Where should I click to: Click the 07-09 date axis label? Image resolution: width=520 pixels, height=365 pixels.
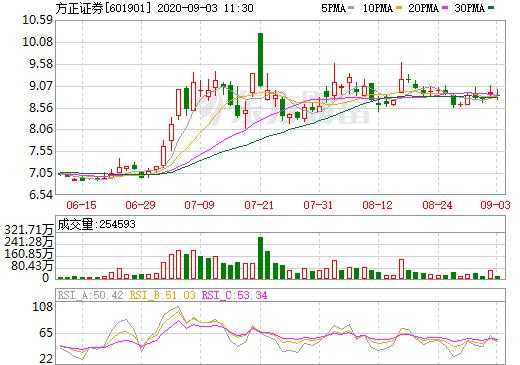pos(199,205)
